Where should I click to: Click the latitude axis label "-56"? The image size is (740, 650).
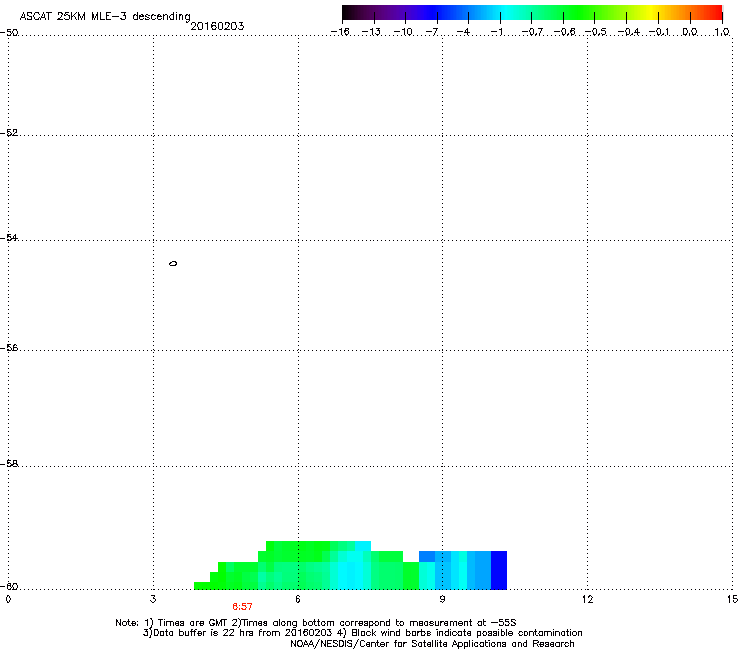point(9,347)
